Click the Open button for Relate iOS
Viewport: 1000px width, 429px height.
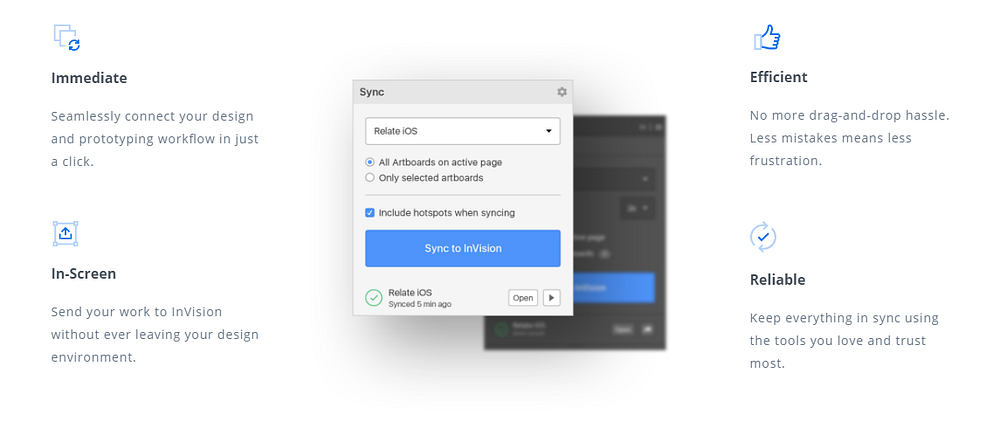tap(523, 298)
